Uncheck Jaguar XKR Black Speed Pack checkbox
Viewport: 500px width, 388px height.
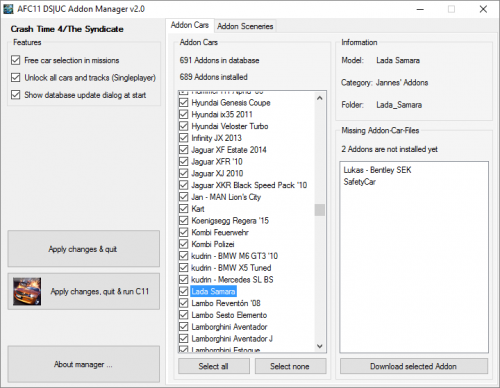[184, 185]
